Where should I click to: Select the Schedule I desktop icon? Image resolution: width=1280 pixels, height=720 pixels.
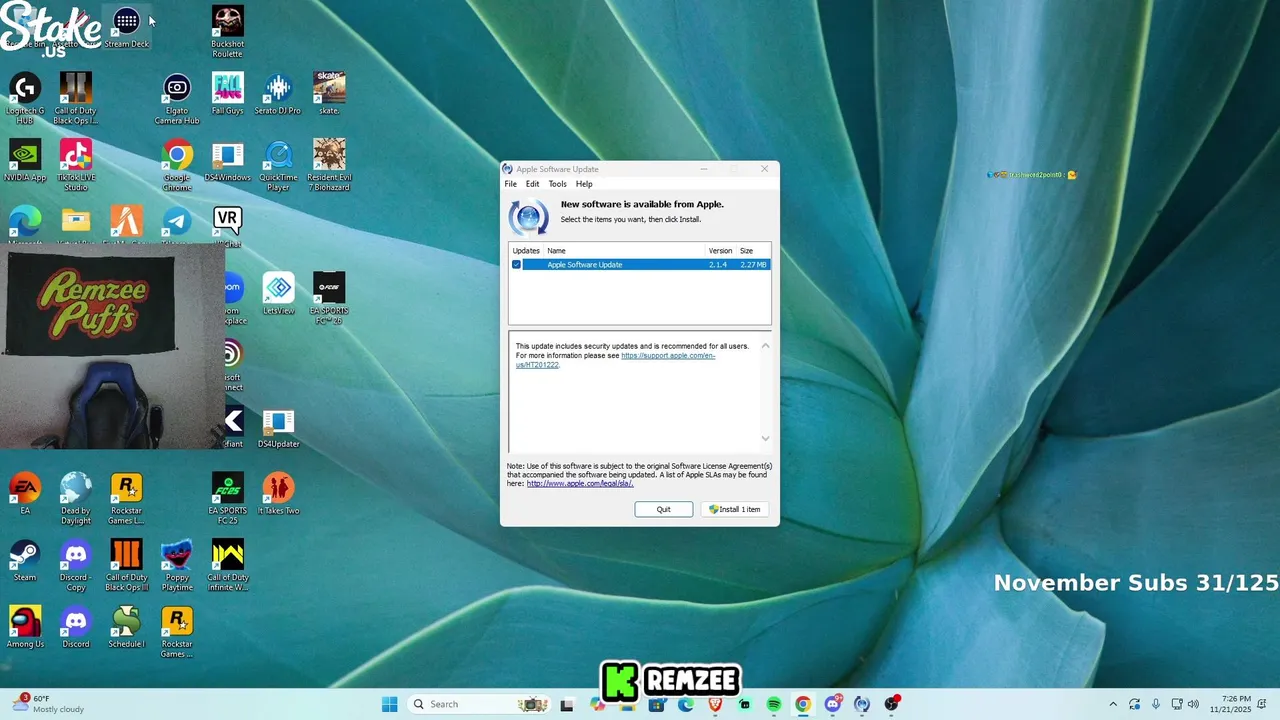pos(126,627)
